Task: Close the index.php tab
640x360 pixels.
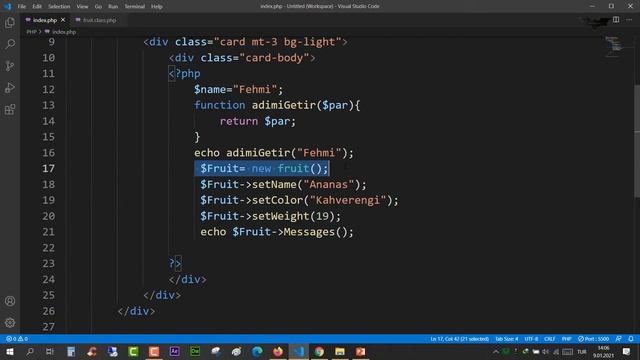Action: 63,20
